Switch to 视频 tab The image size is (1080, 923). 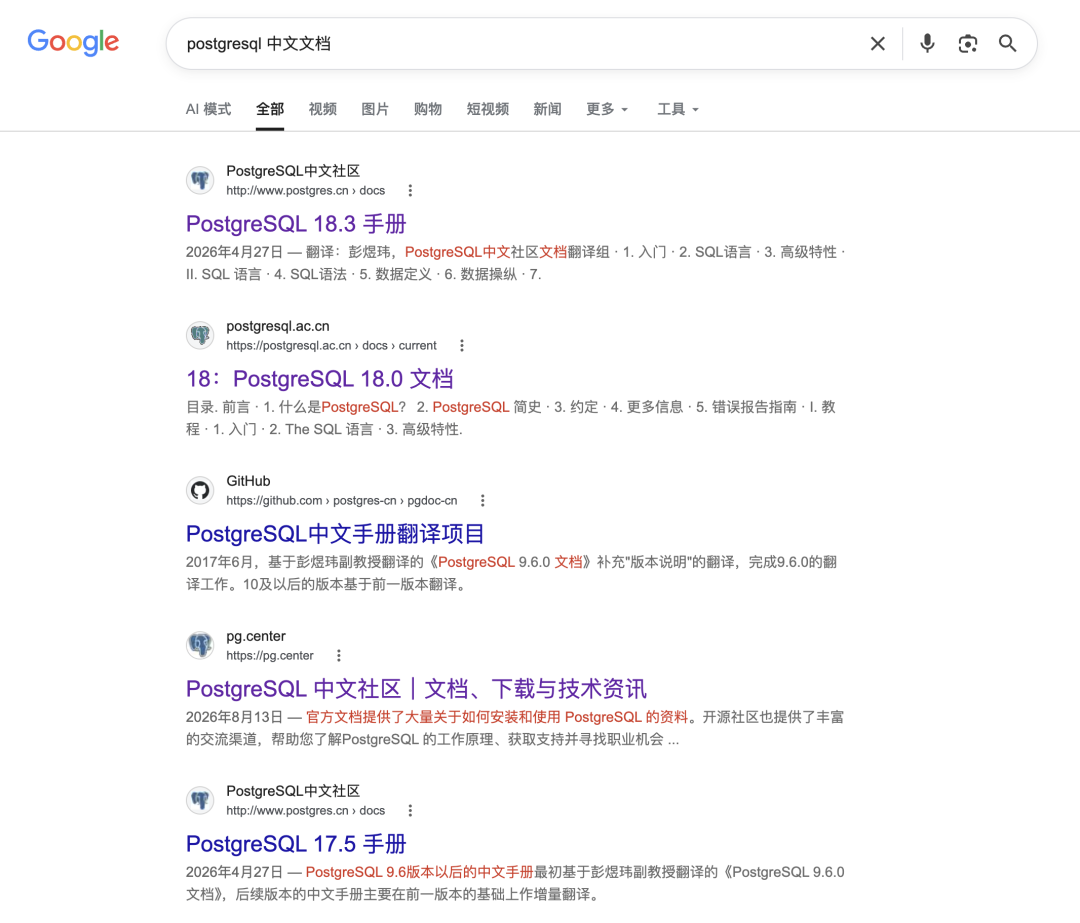click(x=322, y=109)
